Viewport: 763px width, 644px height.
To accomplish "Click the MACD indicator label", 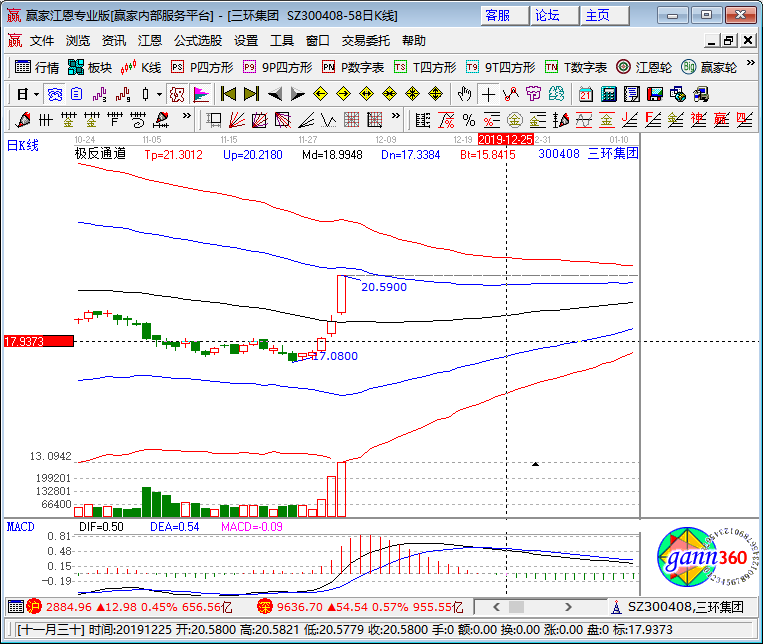I will [x=20, y=527].
